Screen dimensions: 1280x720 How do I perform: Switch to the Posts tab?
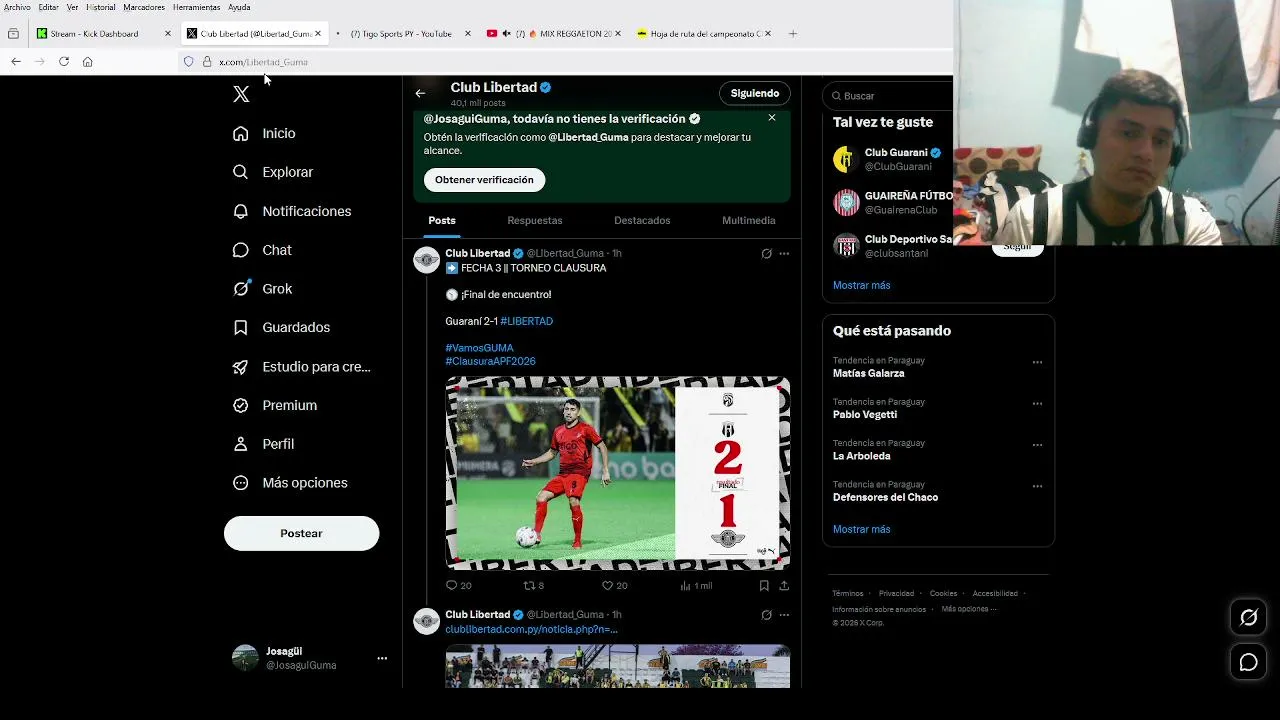(x=442, y=220)
